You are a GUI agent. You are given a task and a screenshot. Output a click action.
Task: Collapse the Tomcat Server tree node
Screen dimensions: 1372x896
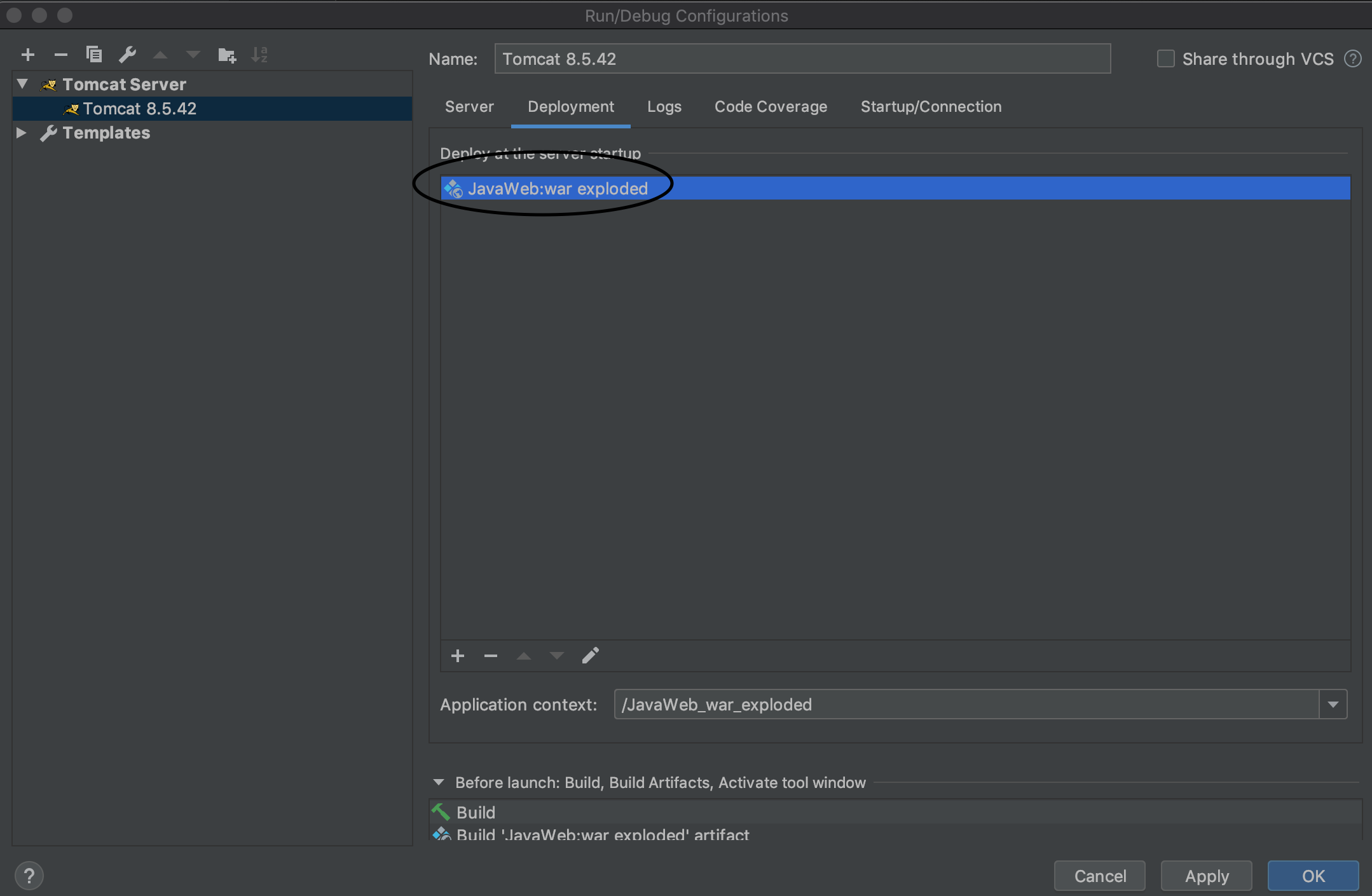pos(23,84)
